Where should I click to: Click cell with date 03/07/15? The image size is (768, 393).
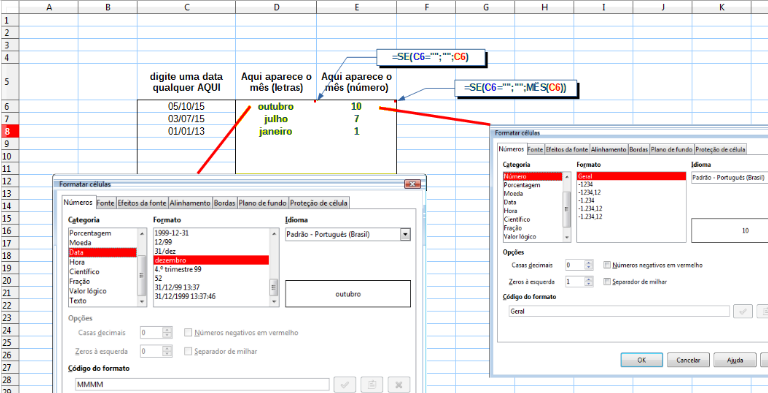pos(186,119)
